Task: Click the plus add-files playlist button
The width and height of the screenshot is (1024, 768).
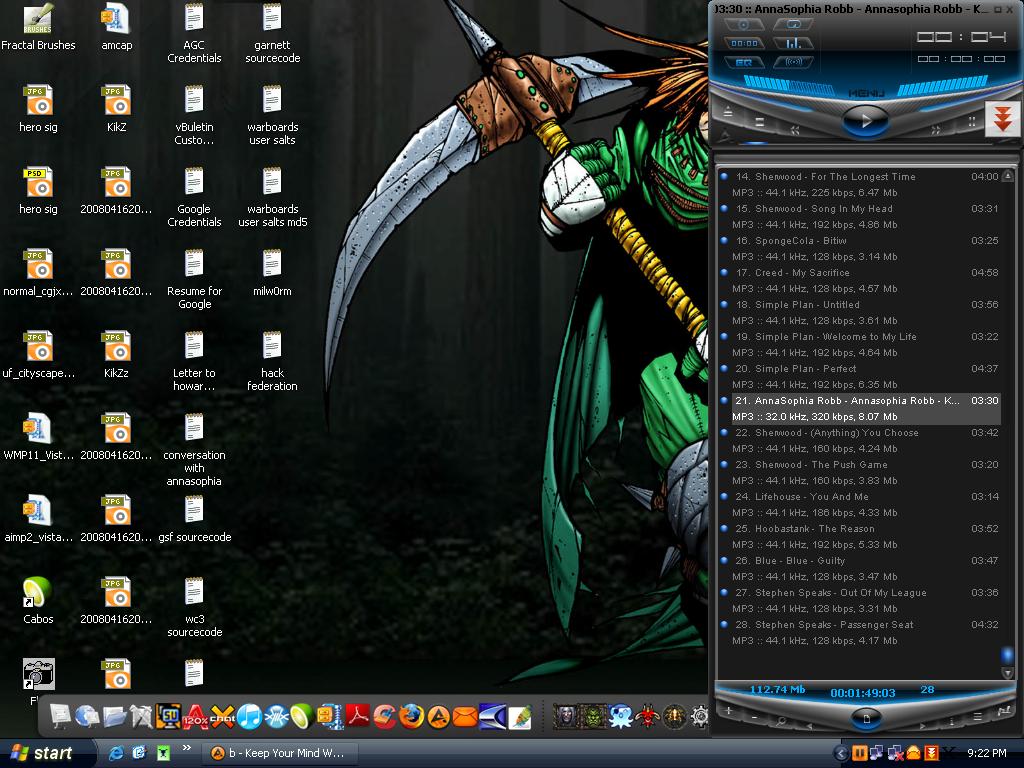Action: (729, 711)
